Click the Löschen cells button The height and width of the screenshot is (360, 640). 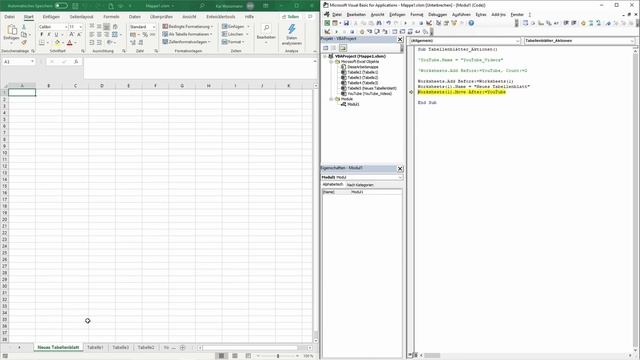click(x=235, y=34)
